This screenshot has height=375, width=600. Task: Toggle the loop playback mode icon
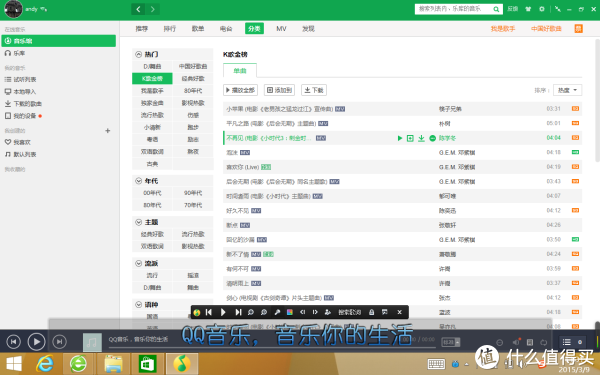pyautogui.click(x=543, y=342)
